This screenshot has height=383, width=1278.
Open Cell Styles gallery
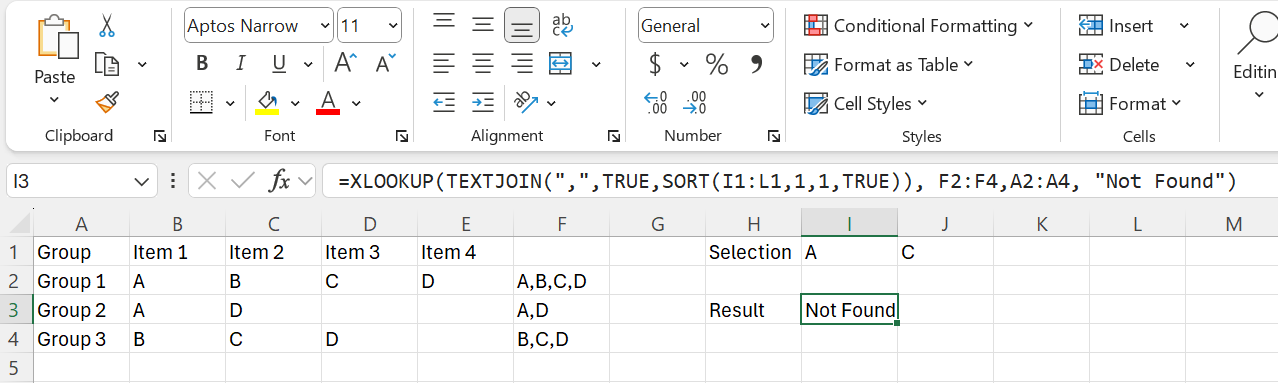click(866, 103)
